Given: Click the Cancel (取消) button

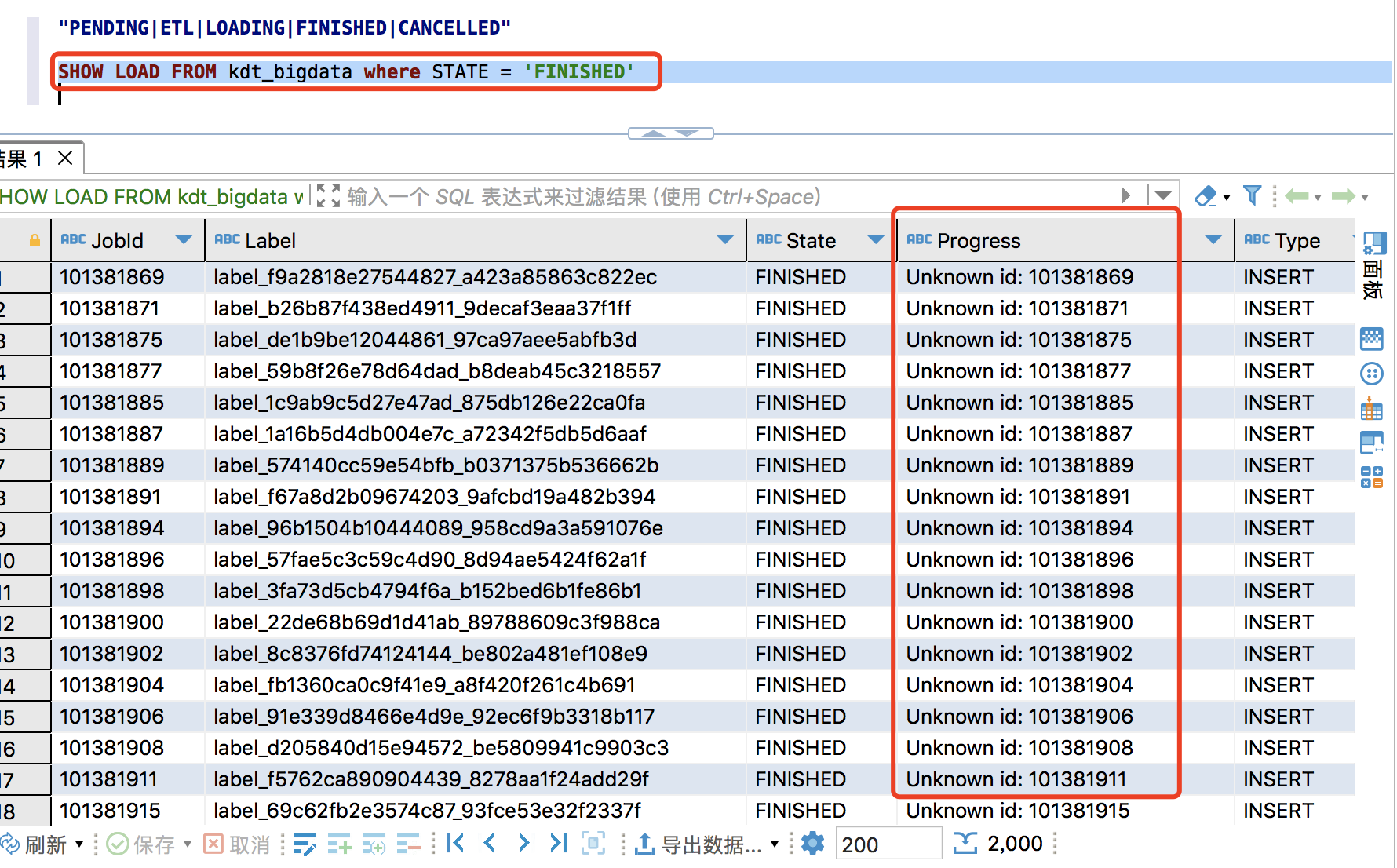Looking at the screenshot, I should (x=237, y=844).
